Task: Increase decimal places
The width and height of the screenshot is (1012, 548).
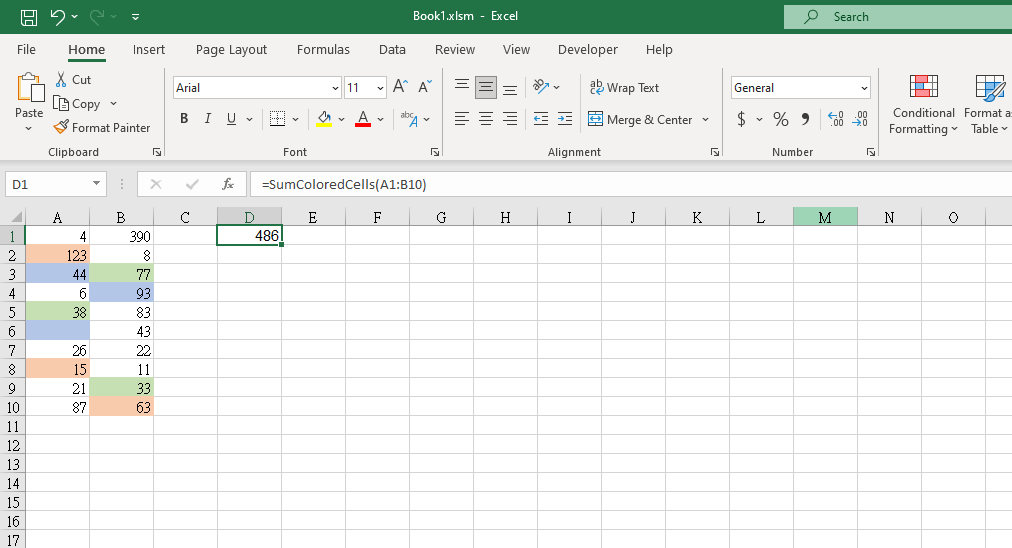Action: coord(836,119)
